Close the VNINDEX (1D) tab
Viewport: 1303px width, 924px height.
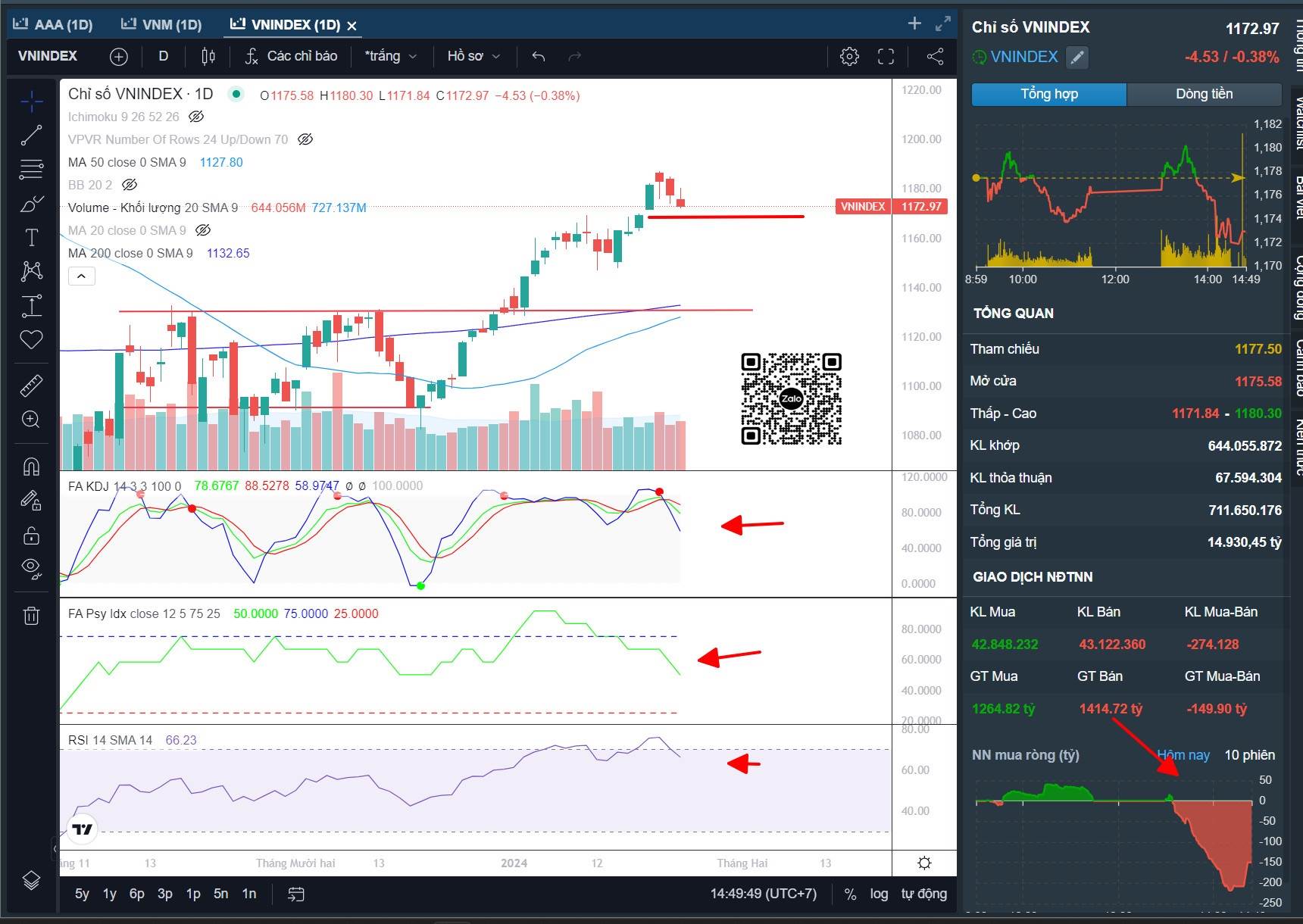pyautogui.click(x=352, y=26)
